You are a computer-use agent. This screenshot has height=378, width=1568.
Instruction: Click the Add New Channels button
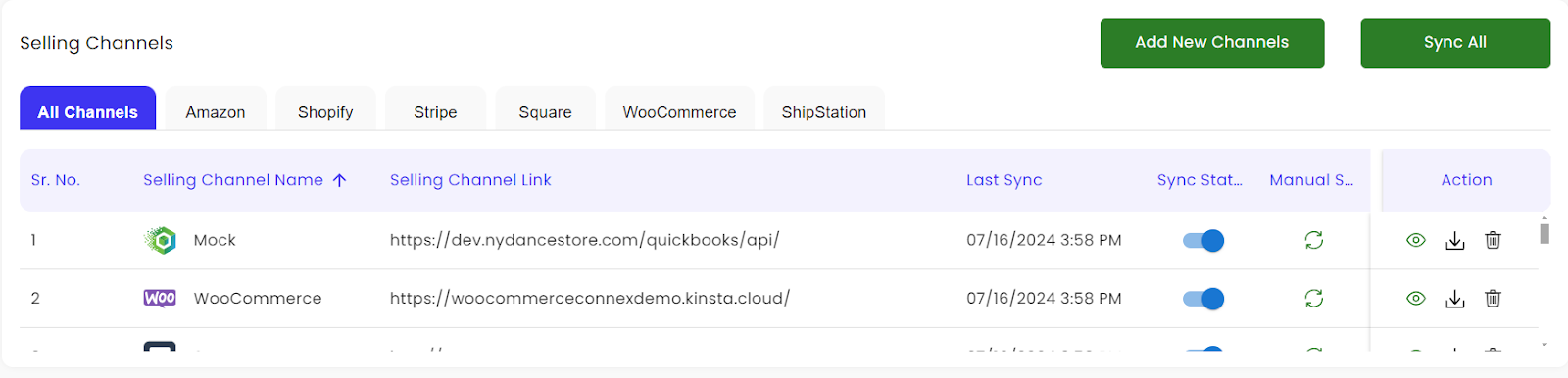[x=1212, y=42]
